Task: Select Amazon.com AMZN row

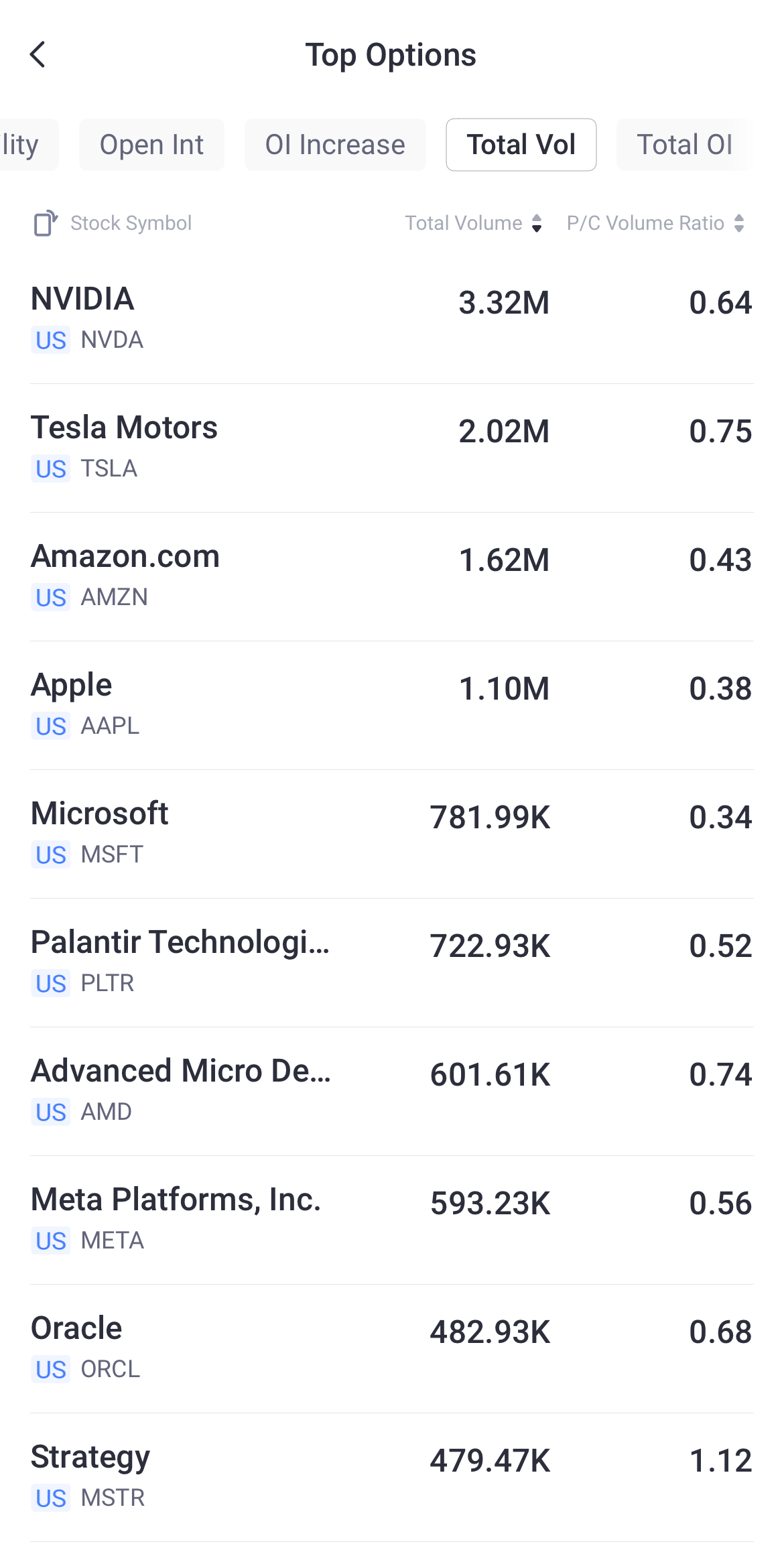Action: pos(392,576)
